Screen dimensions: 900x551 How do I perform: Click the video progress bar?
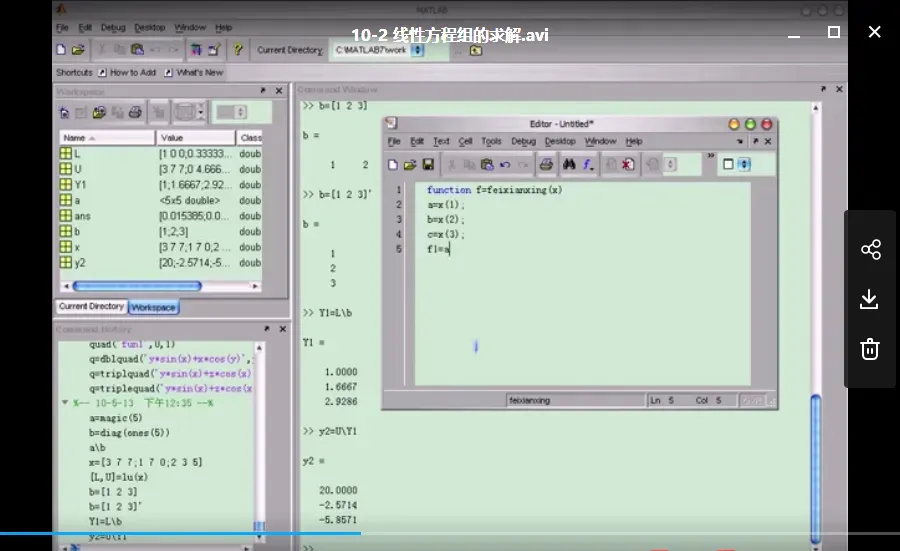[x=450, y=533]
